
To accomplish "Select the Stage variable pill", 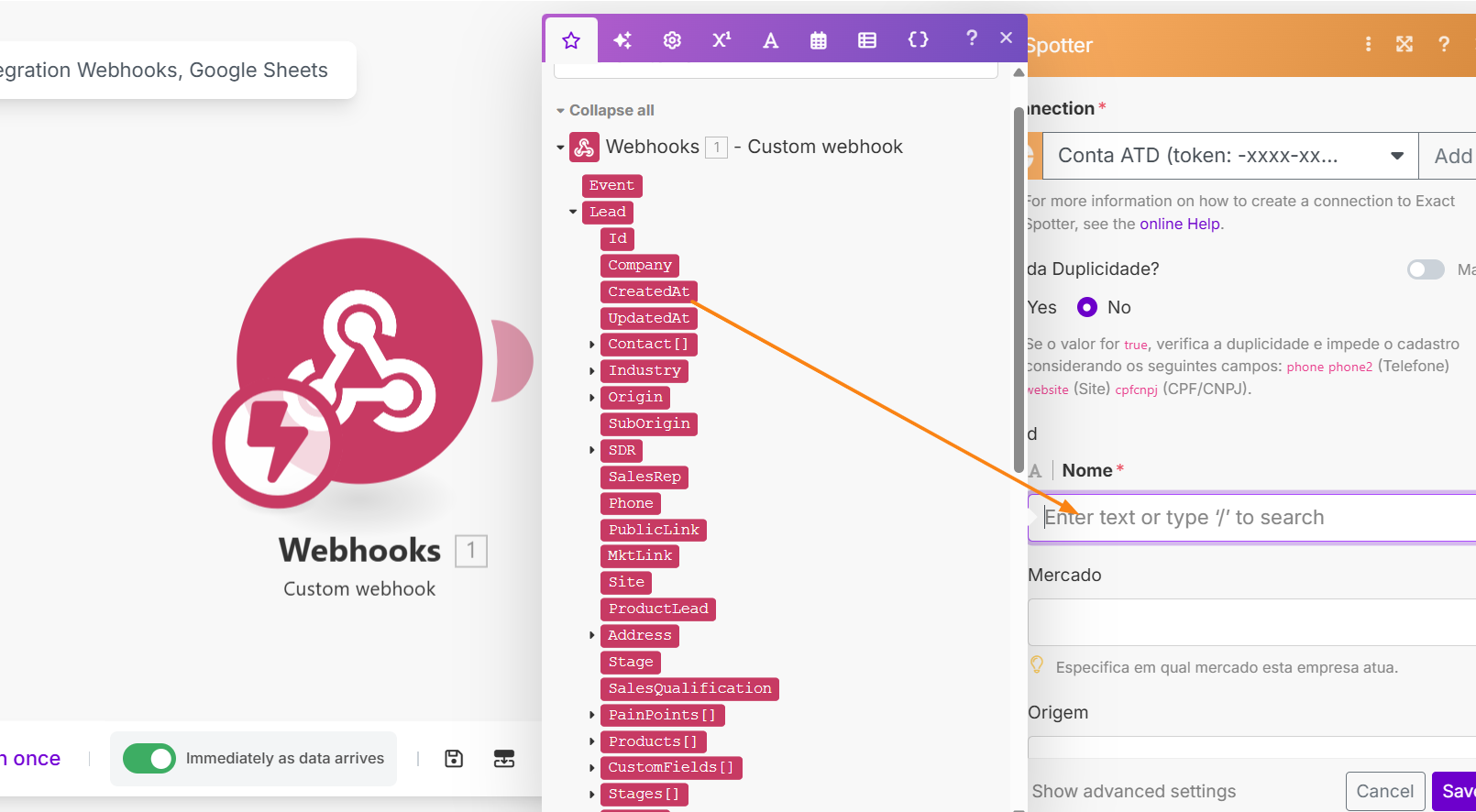I will 631,663.
